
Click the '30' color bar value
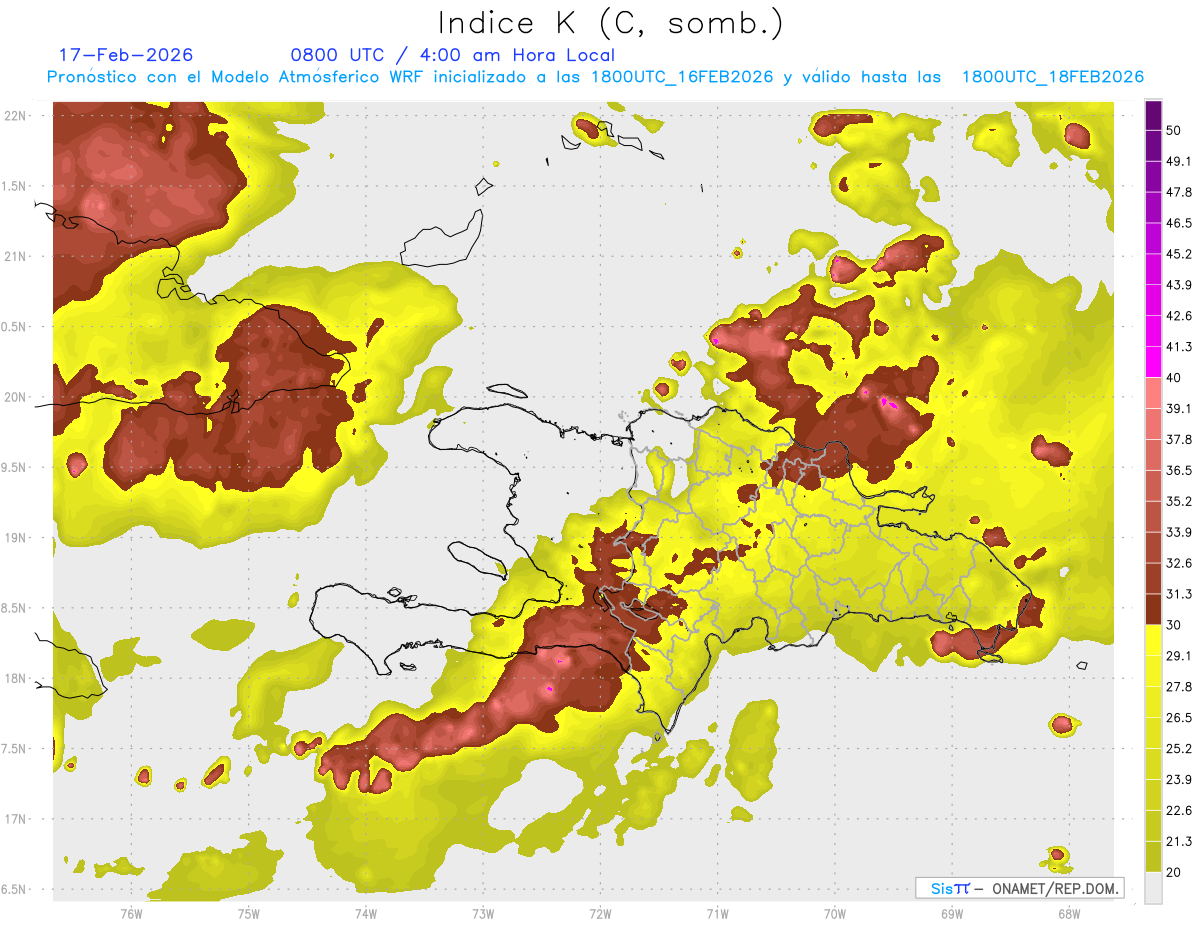[1175, 625]
